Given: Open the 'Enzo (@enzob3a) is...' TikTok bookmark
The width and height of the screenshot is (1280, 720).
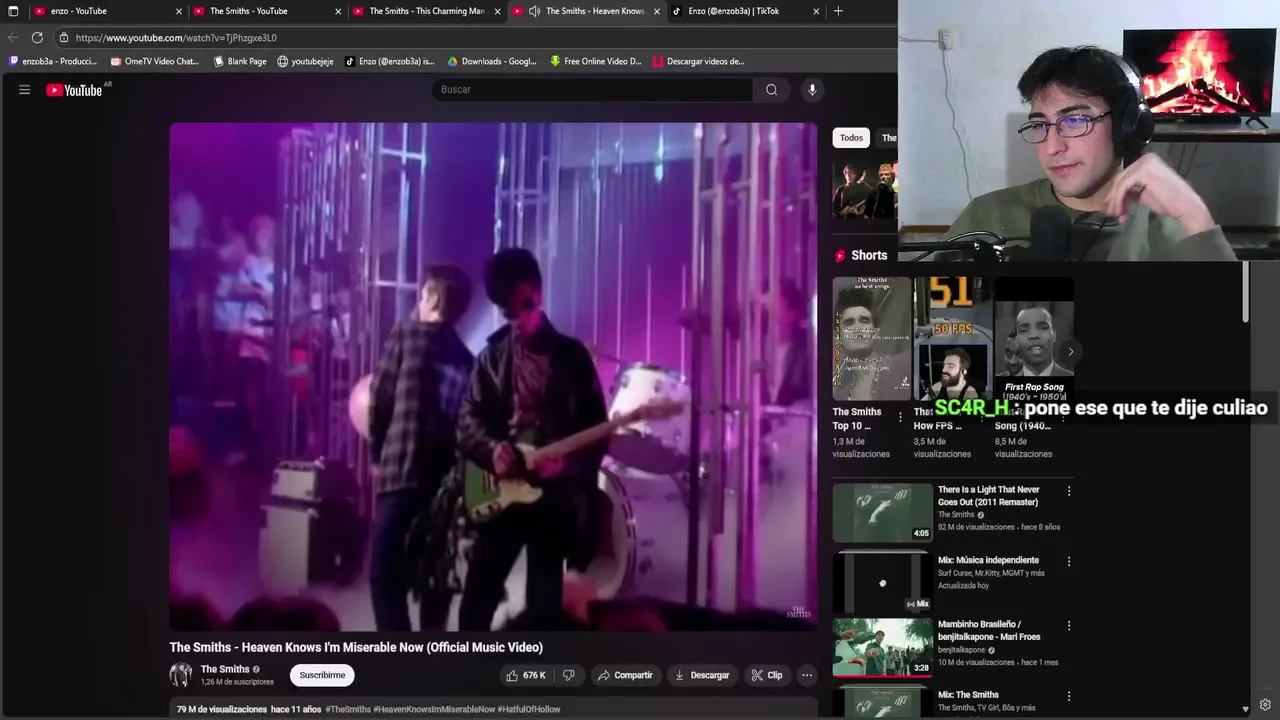Looking at the screenshot, I should point(390,61).
